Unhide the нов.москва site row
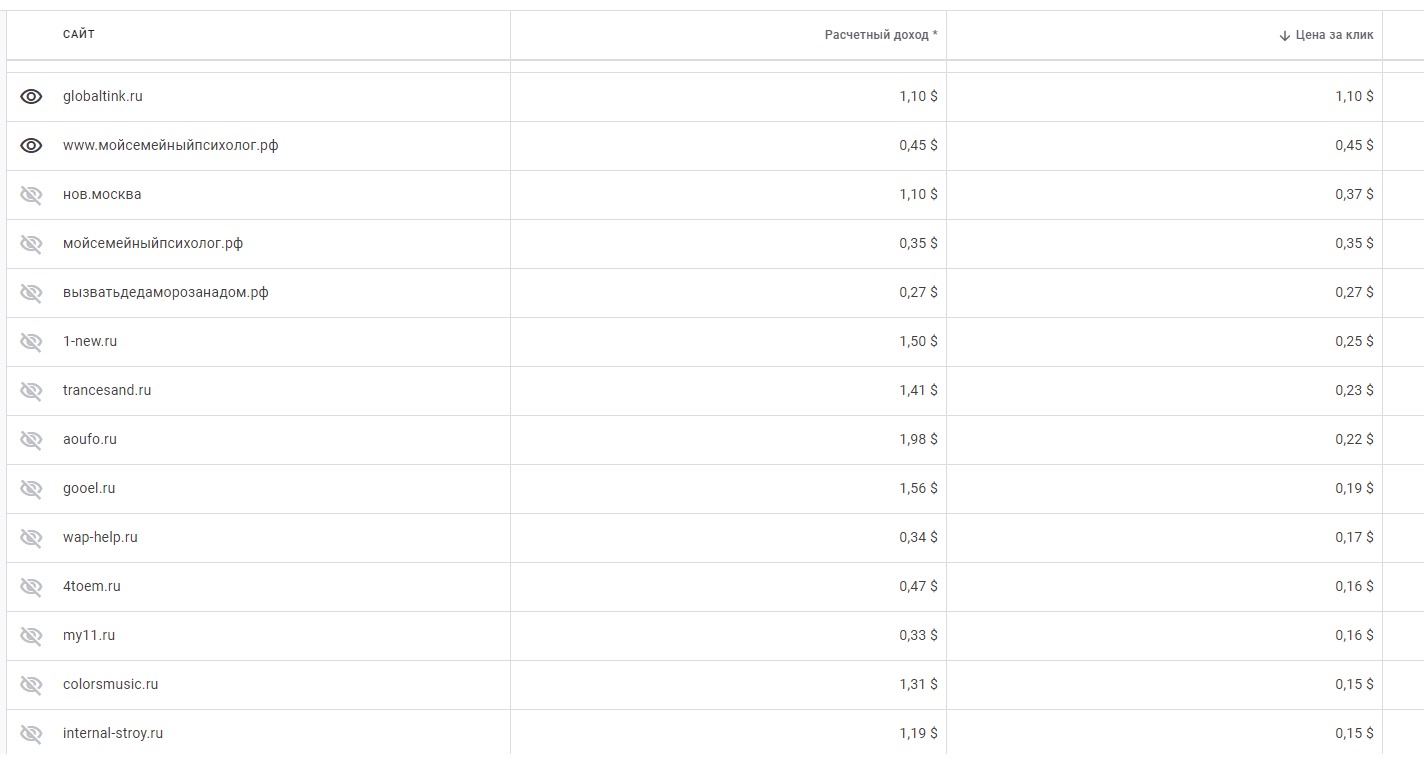Viewport: 1424px width, 776px height. pos(31,195)
